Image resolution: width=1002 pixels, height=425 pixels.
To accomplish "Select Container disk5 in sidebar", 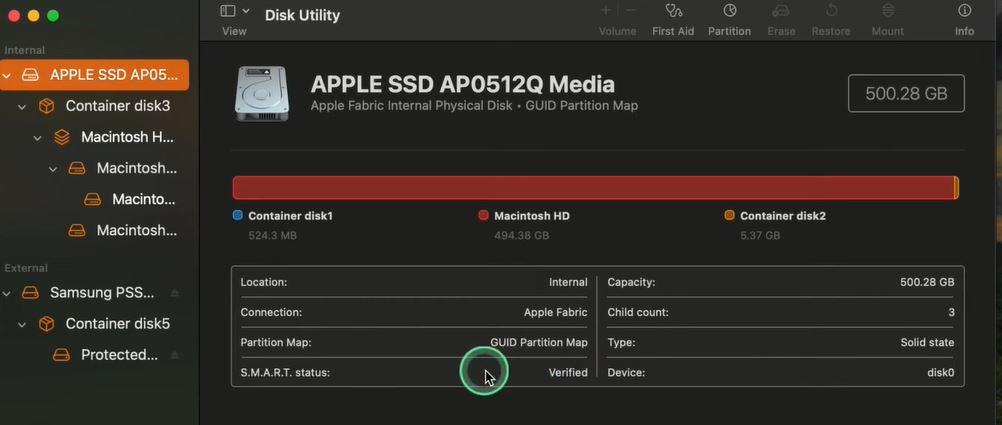I will (118, 324).
